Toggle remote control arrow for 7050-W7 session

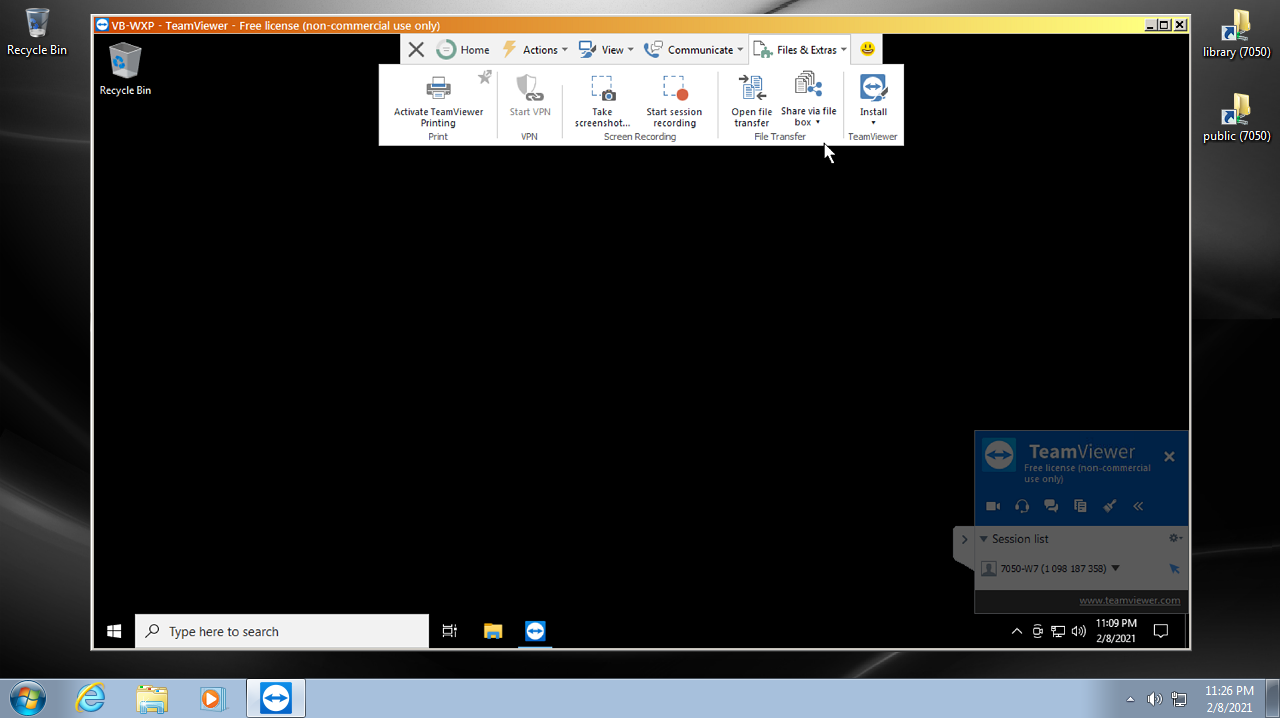pyautogui.click(x=1174, y=569)
